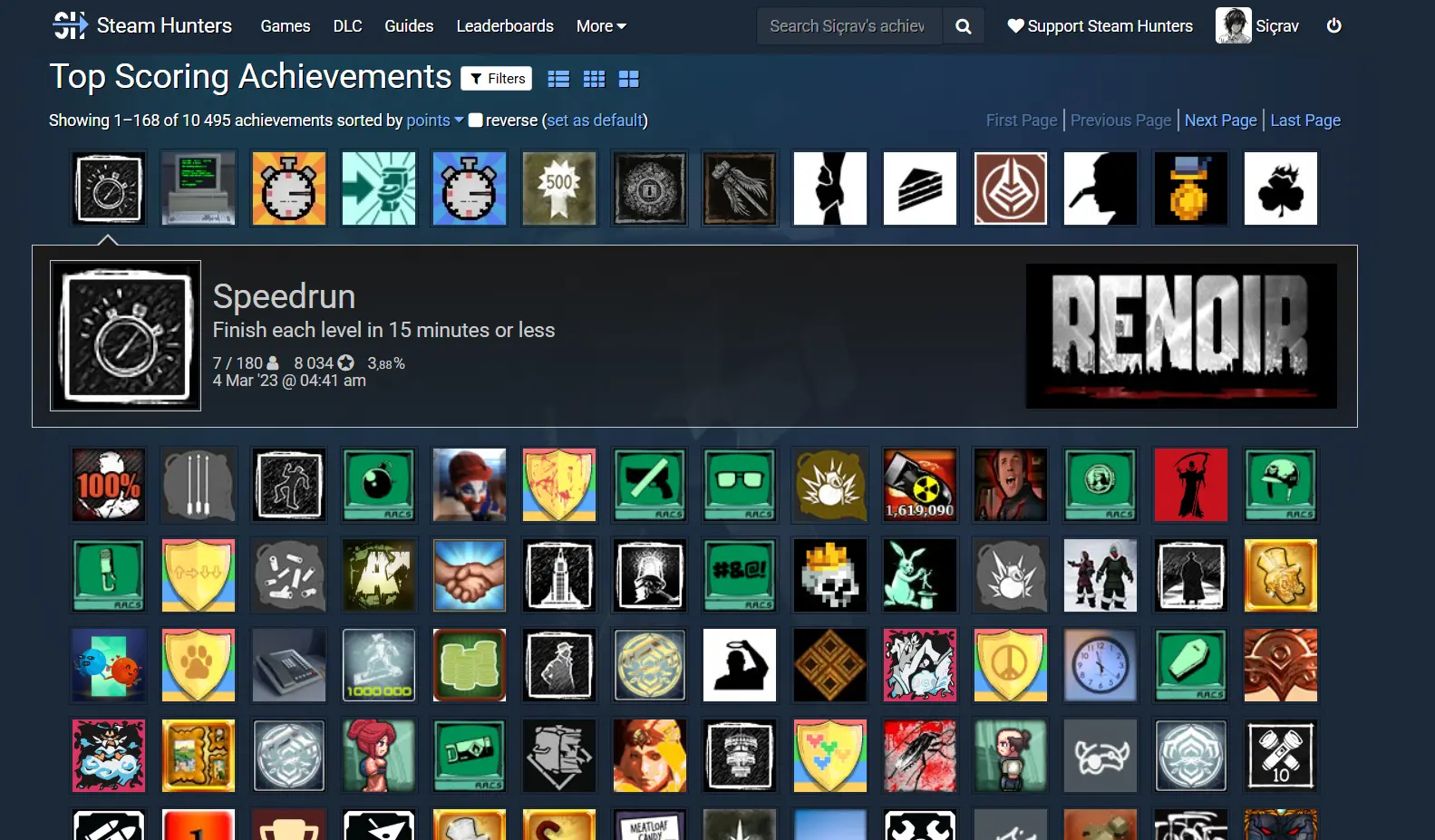This screenshot has height=840, width=1435.
Task: Open the points sort dropdown
Action: (434, 121)
